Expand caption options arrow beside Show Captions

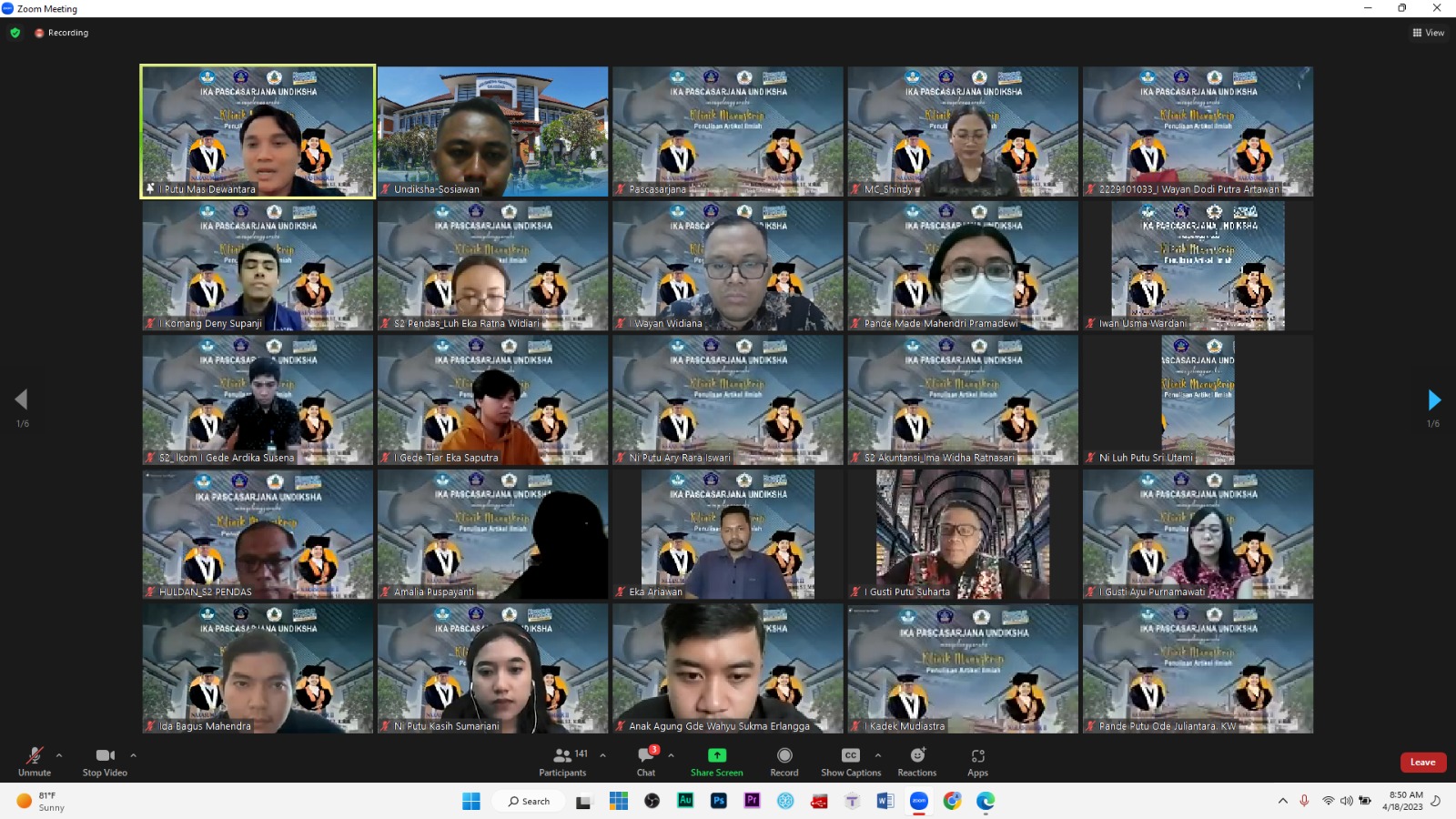878,755
